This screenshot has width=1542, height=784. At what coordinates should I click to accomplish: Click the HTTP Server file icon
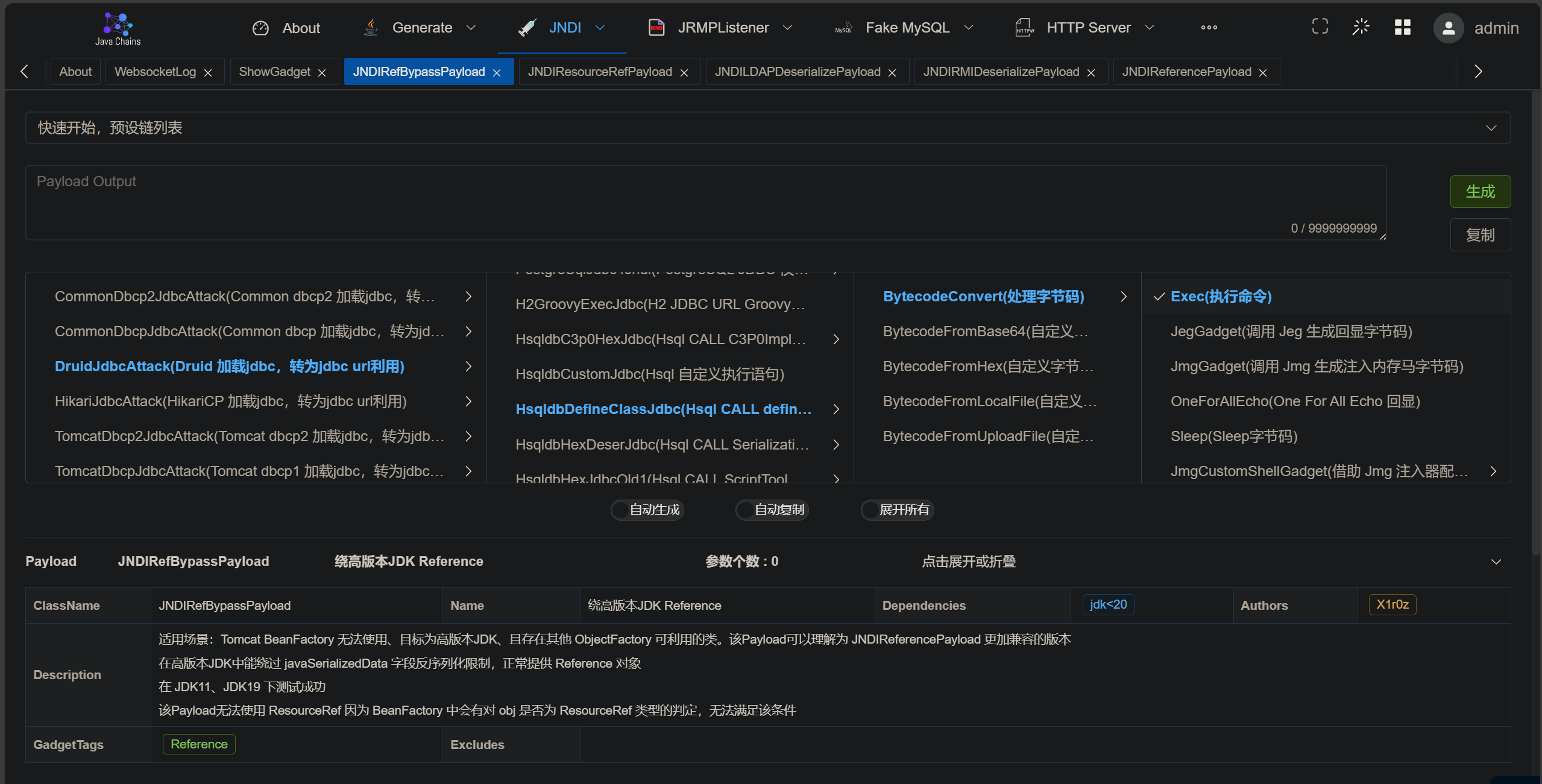1025,28
